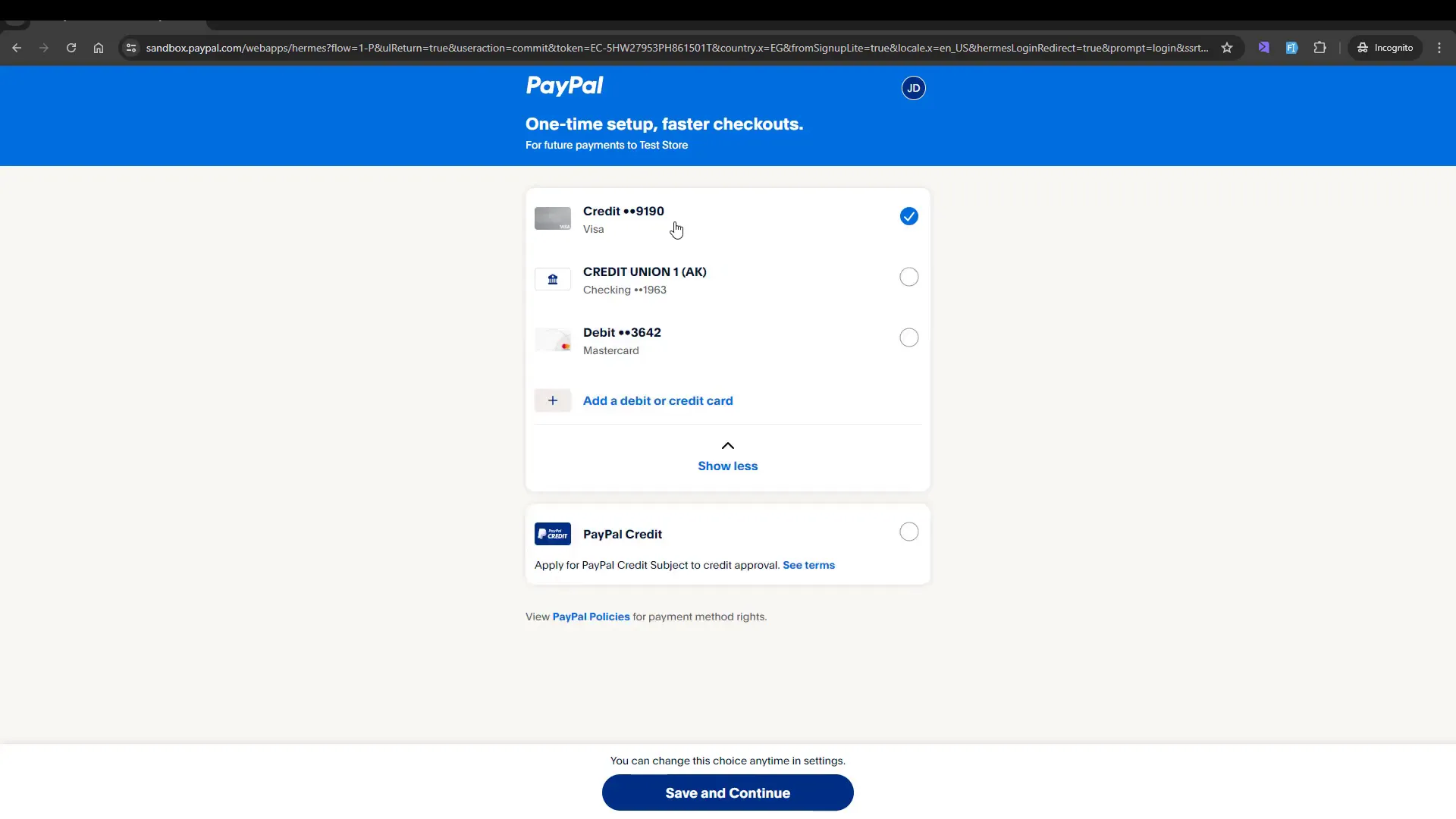Open the Extensions puzzle icon
This screenshot has height=819, width=1456.
(x=1320, y=48)
